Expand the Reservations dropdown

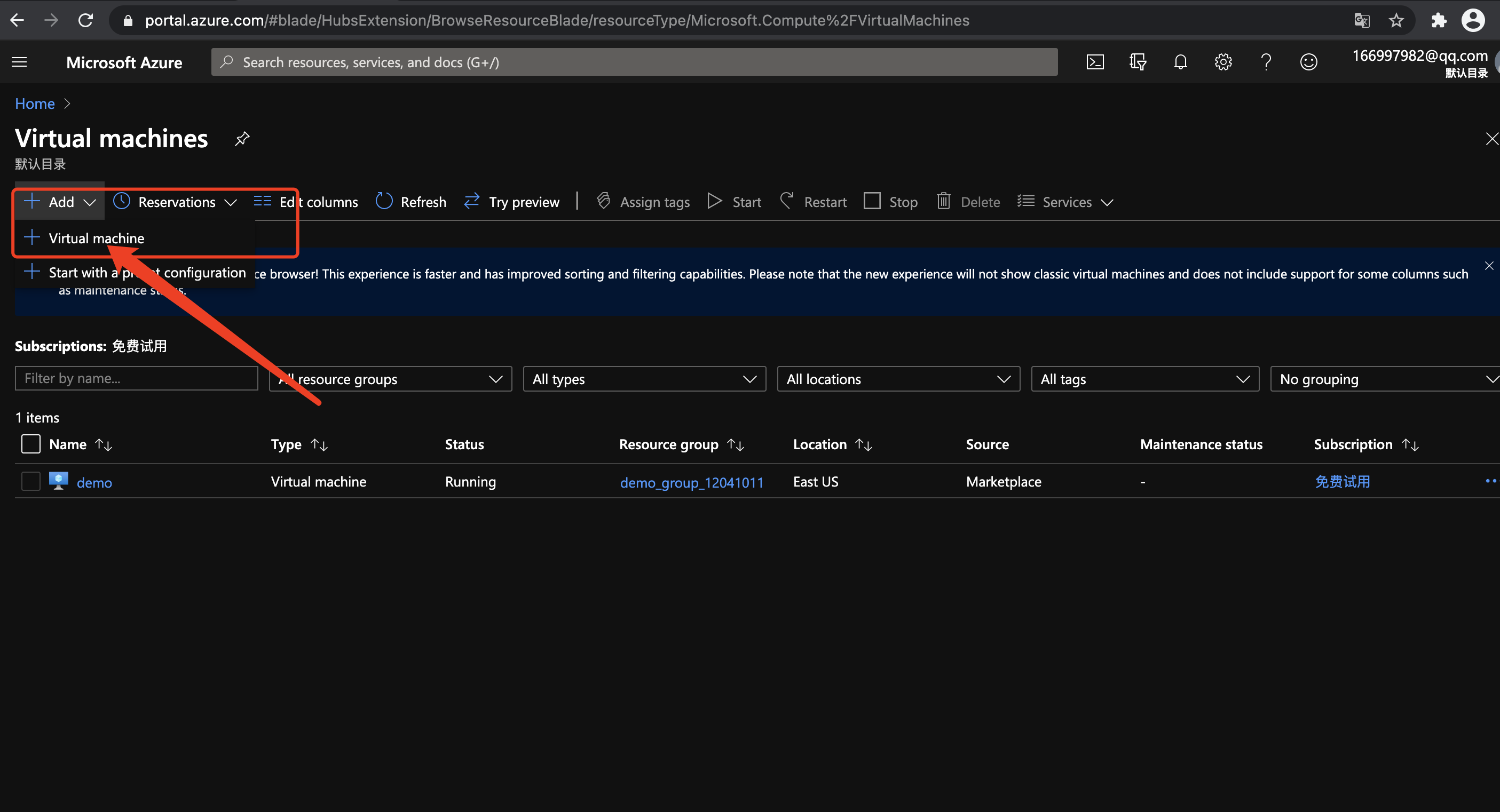coord(175,202)
